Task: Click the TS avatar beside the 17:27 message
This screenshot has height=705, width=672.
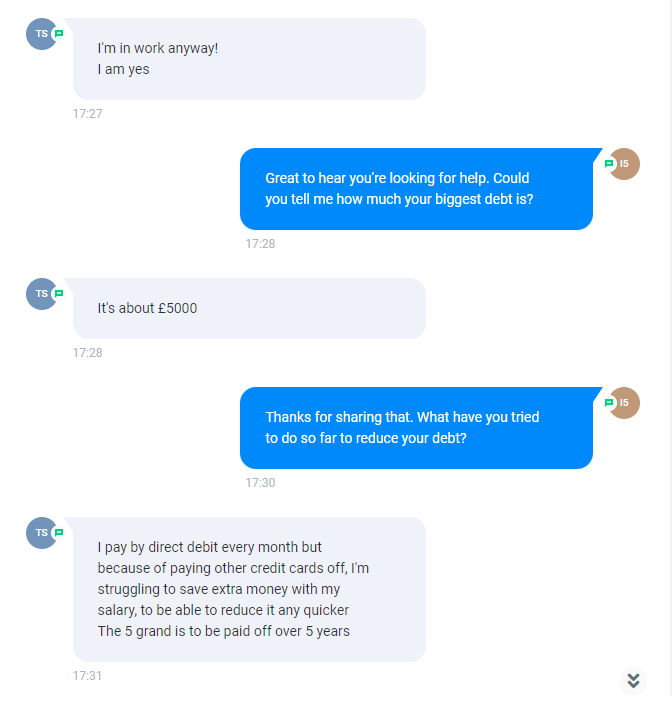Action: tap(42, 34)
